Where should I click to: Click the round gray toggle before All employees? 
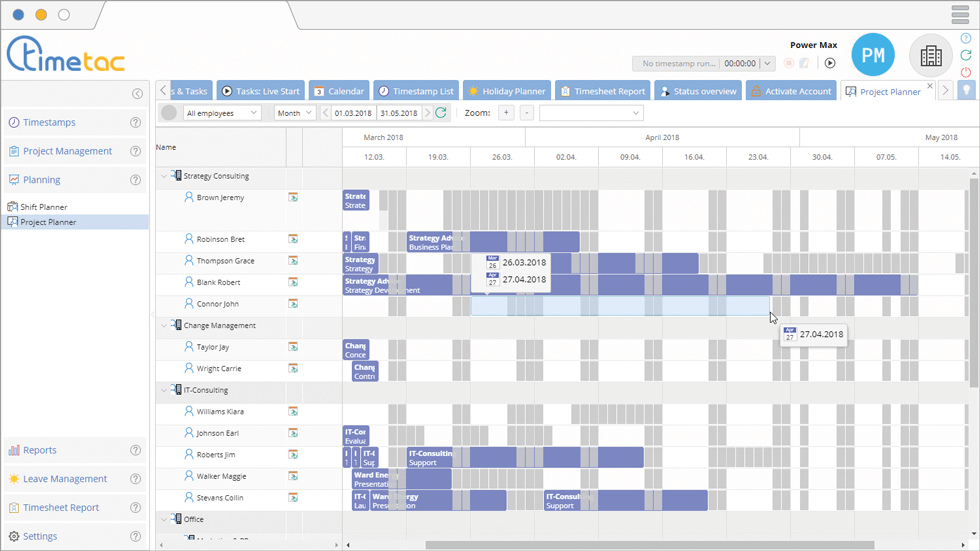click(169, 113)
